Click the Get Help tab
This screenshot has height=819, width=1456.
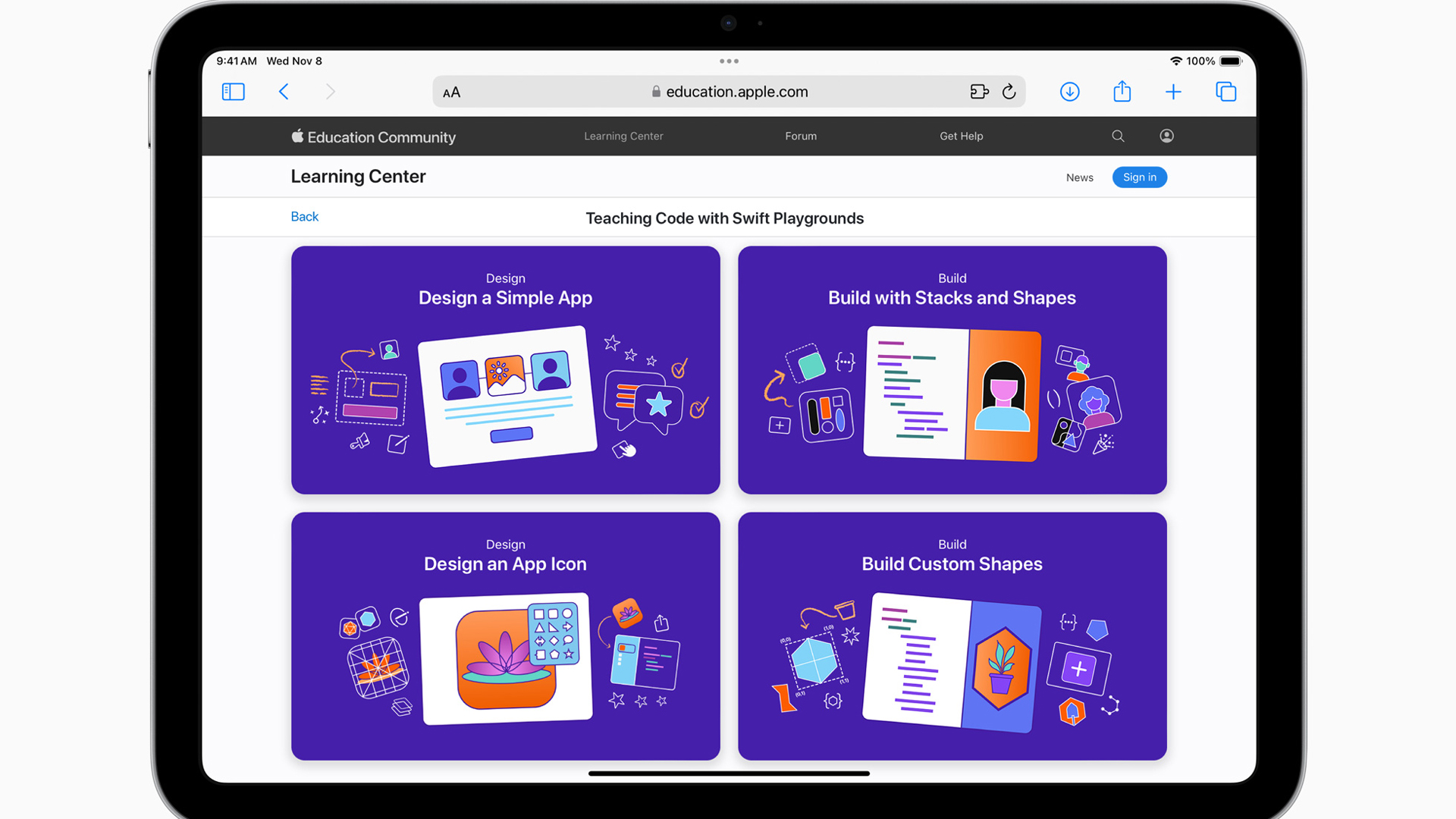click(x=960, y=136)
